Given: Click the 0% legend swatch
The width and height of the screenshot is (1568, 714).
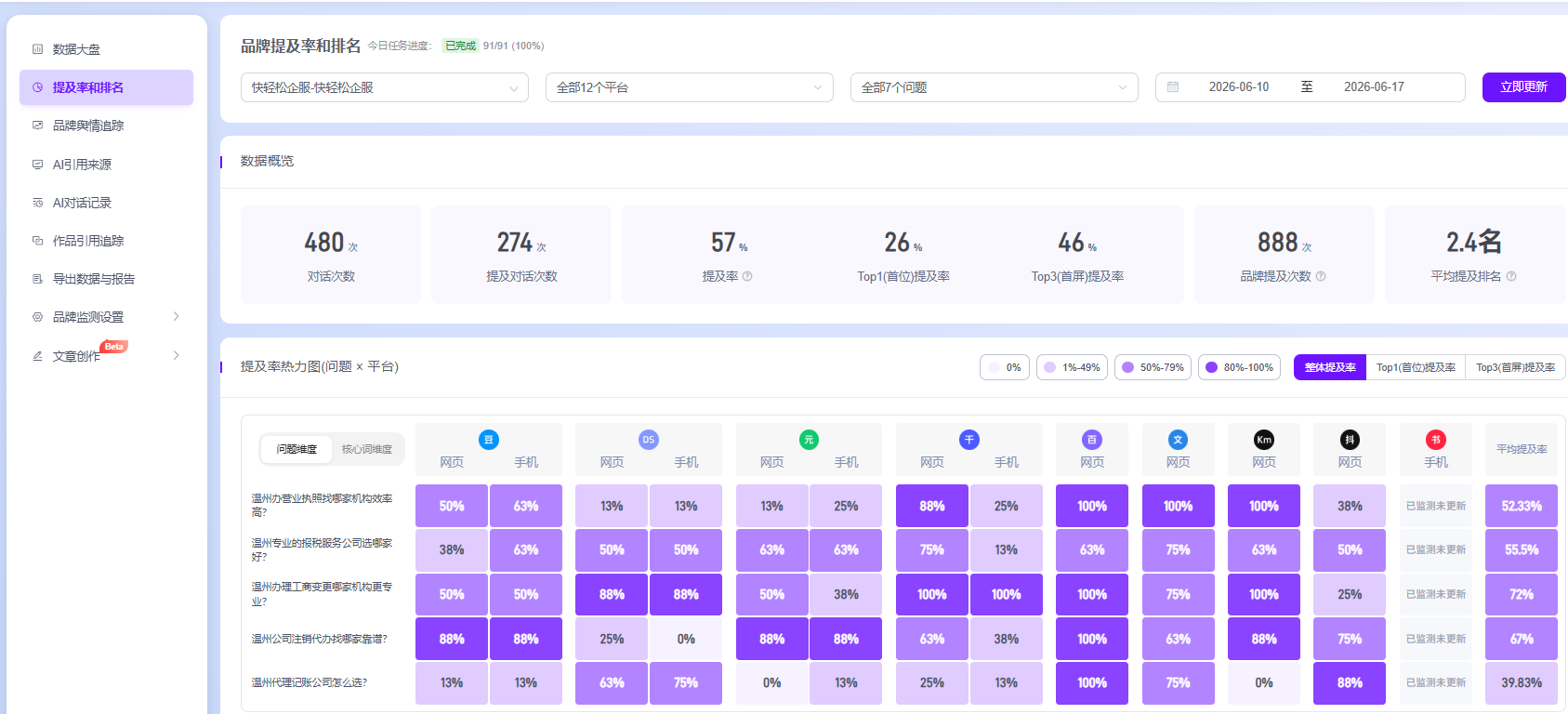Looking at the screenshot, I should click(994, 367).
